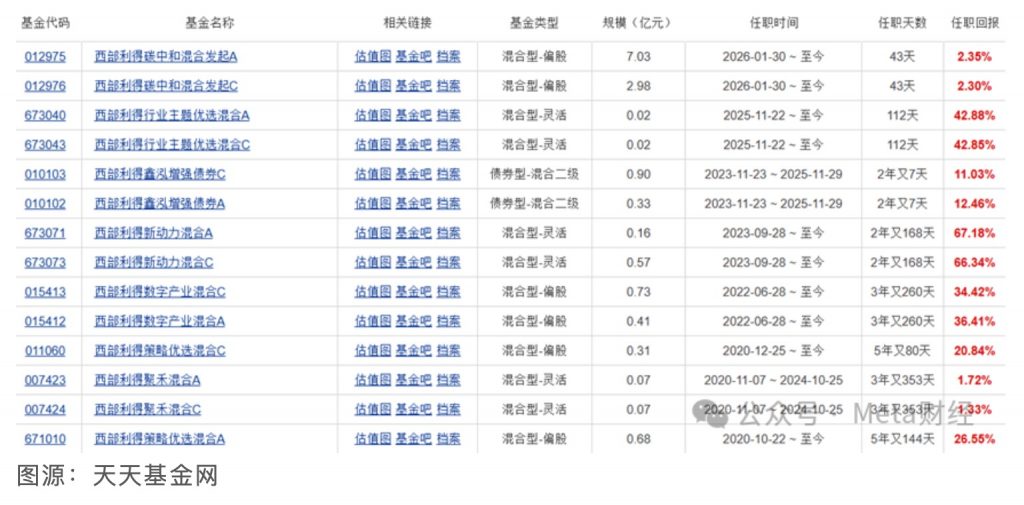Click the 任职回报 column header

pos(974,22)
